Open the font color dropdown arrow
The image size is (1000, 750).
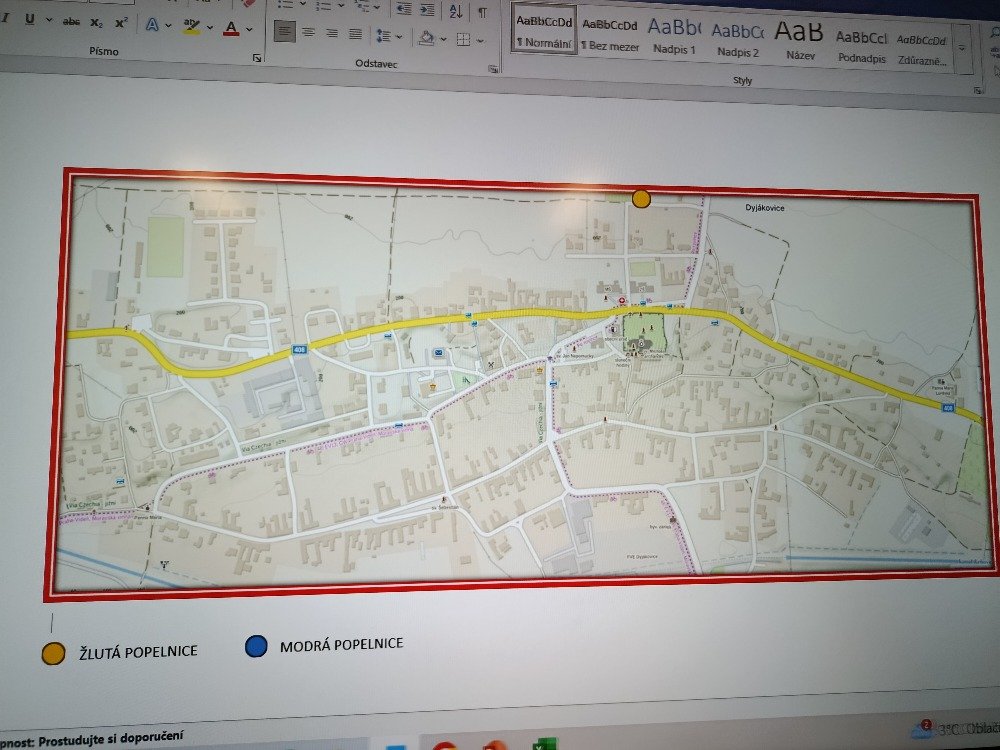(249, 29)
